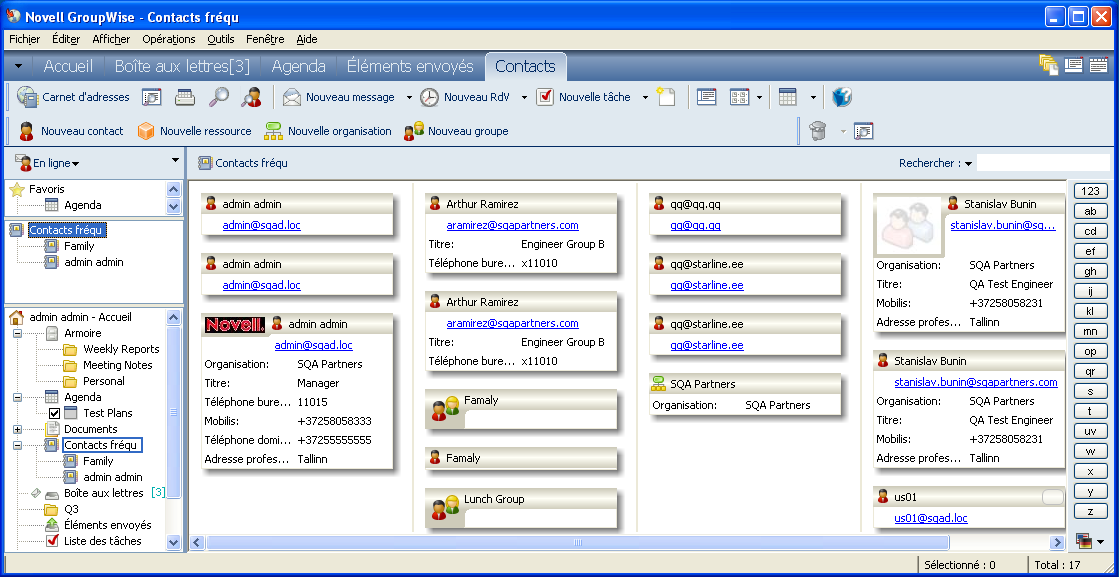Open Nouveau RdV dropdown arrow
Viewport: 1119px width, 577px height.
524,98
